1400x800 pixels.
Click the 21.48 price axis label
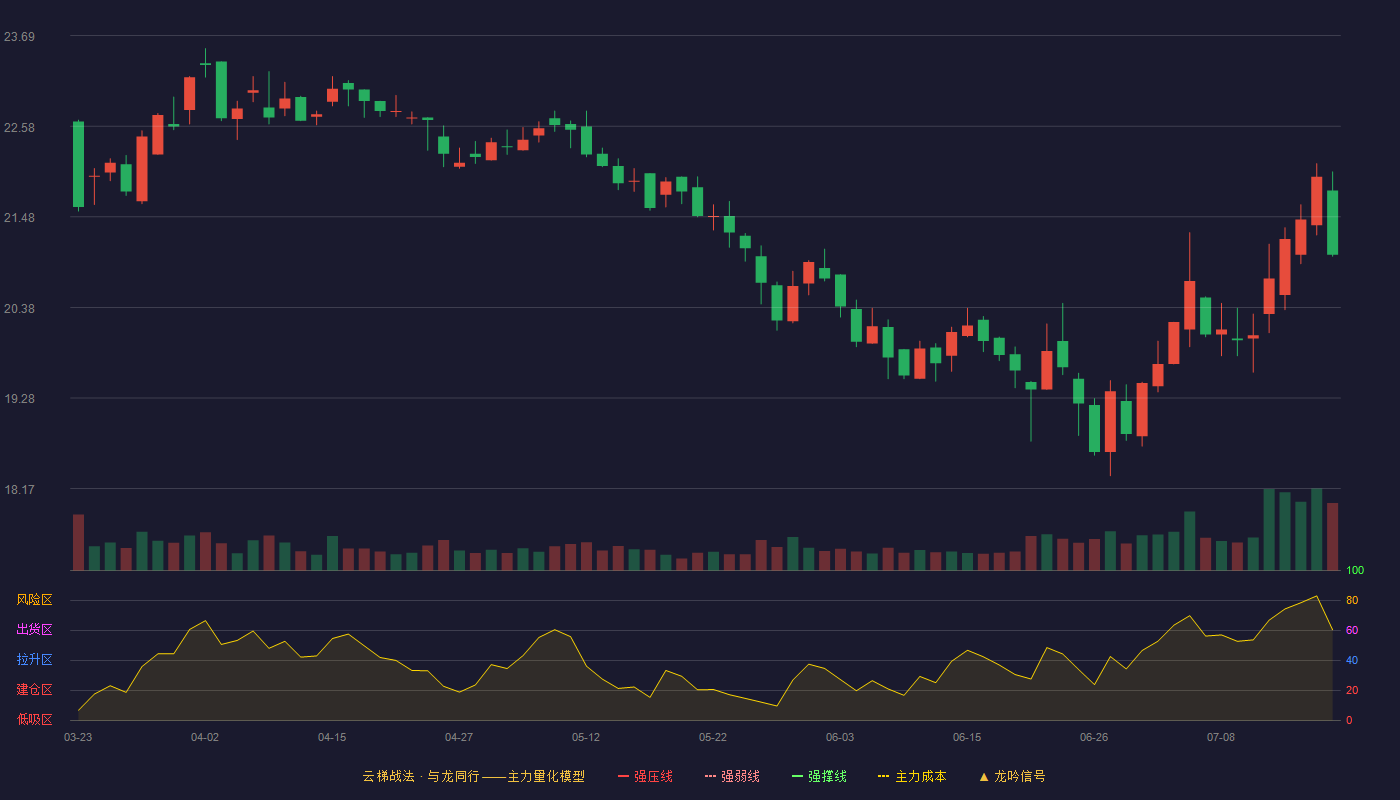[19, 218]
